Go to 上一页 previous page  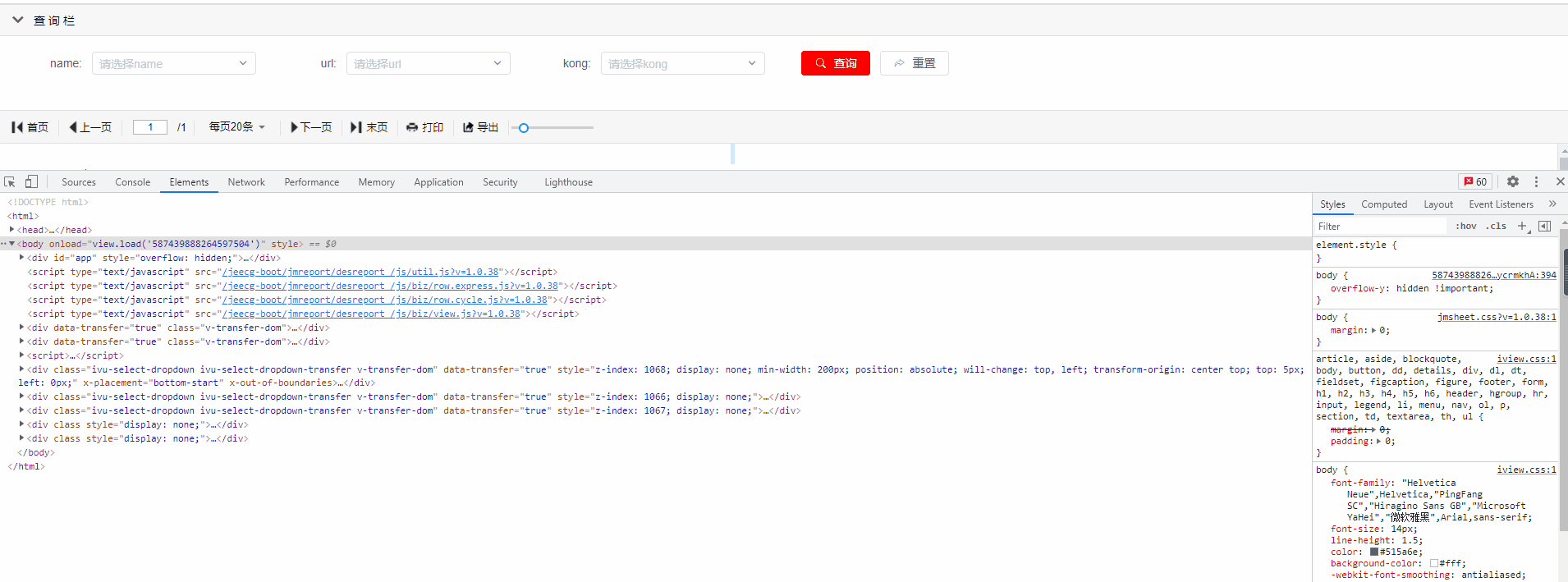(x=90, y=127)
